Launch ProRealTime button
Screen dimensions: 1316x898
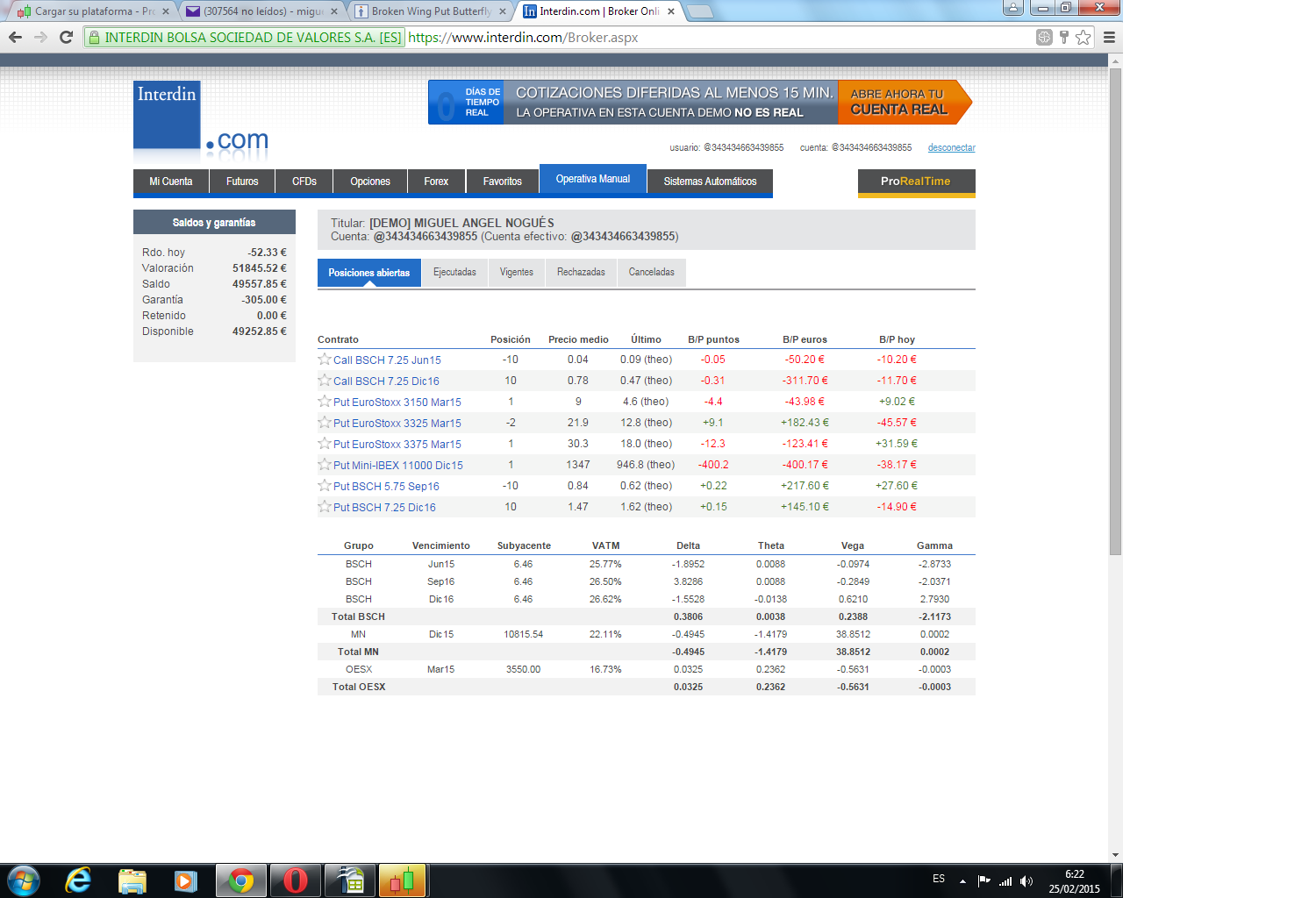click(x=916, y=182)
